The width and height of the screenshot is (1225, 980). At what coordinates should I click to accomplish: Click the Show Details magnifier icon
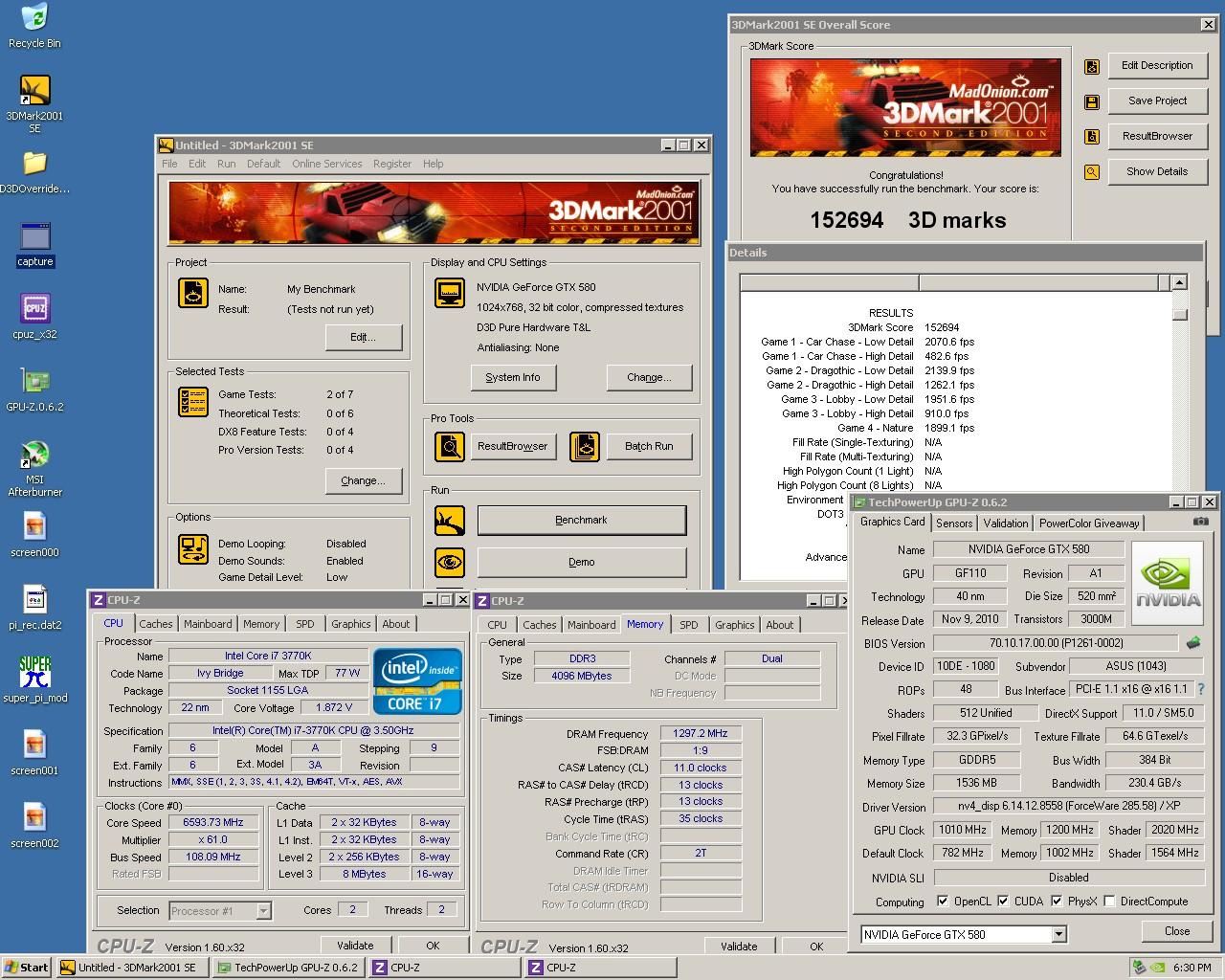point(1092,172)
